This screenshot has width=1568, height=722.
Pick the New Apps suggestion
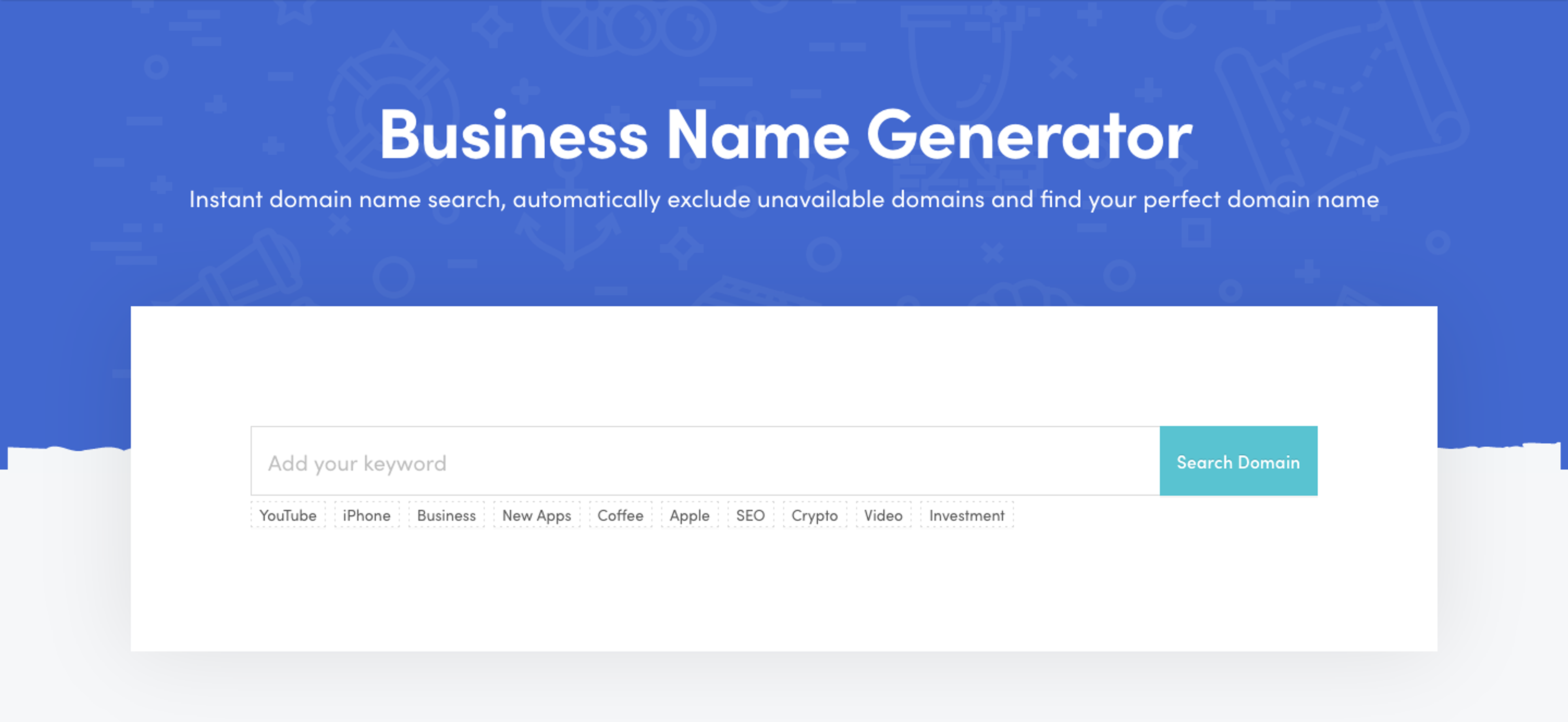click(x=536, y=515)
